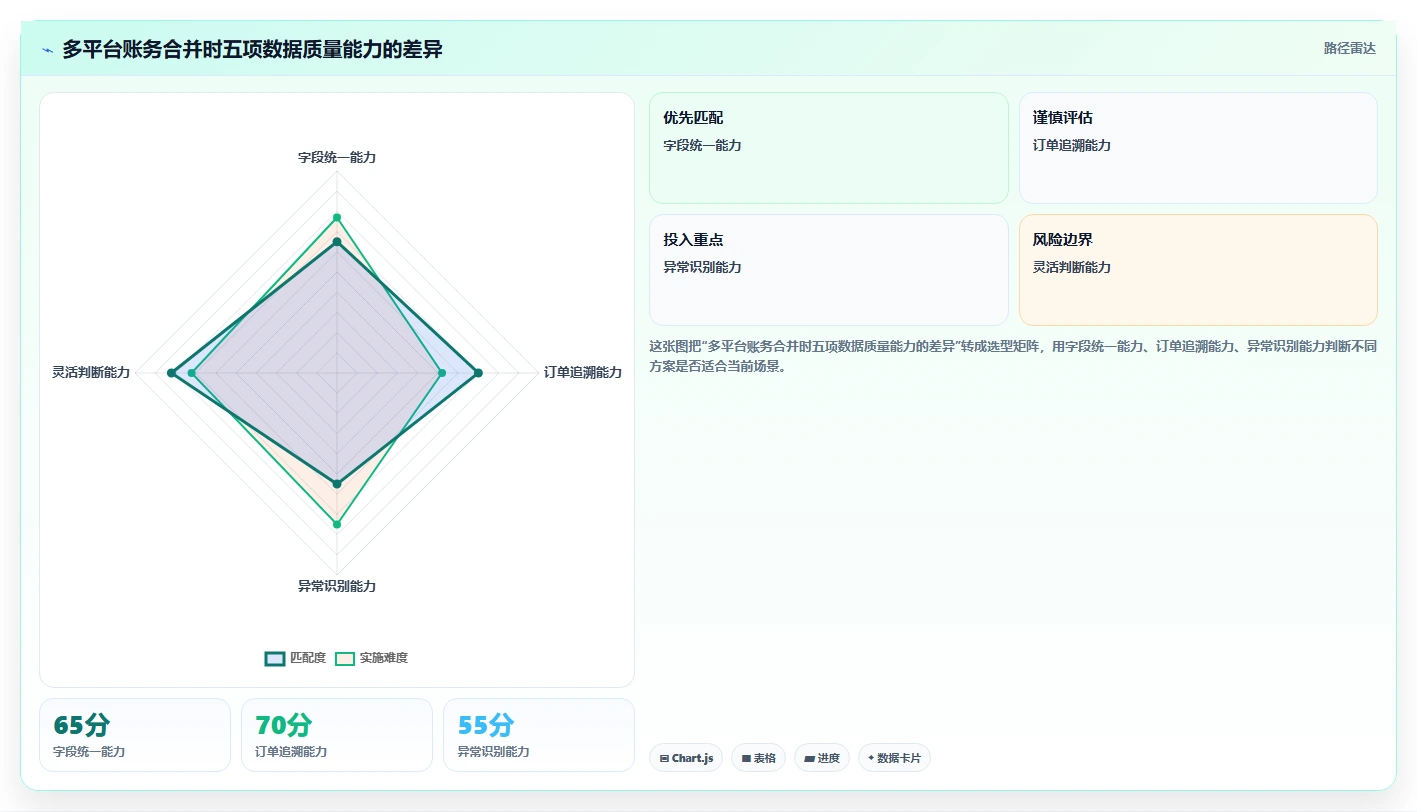
Task: Click 灵活判断能力 text inside 风险边界 card
Action: [x=1072, y=267]
